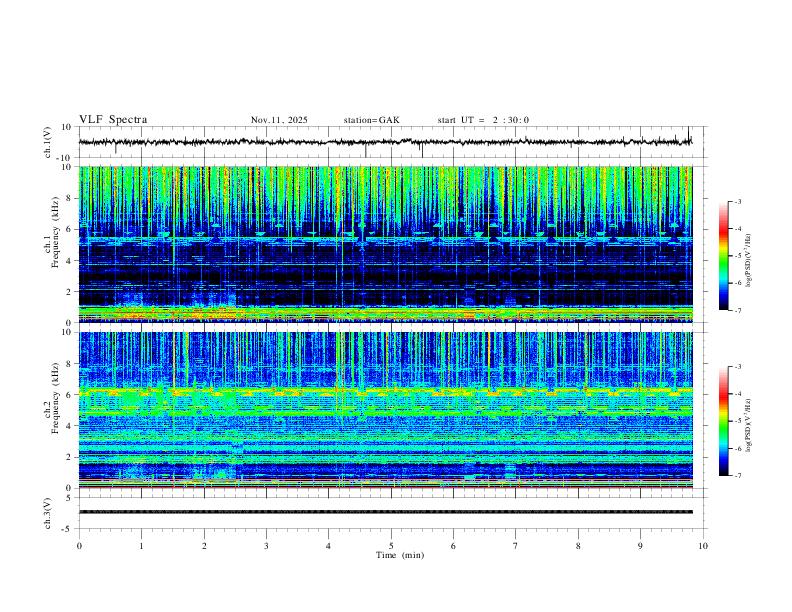Click time axis tick label "9"
Image resolution: width=792 pixels, height=612 pixels.
(640, 546)
